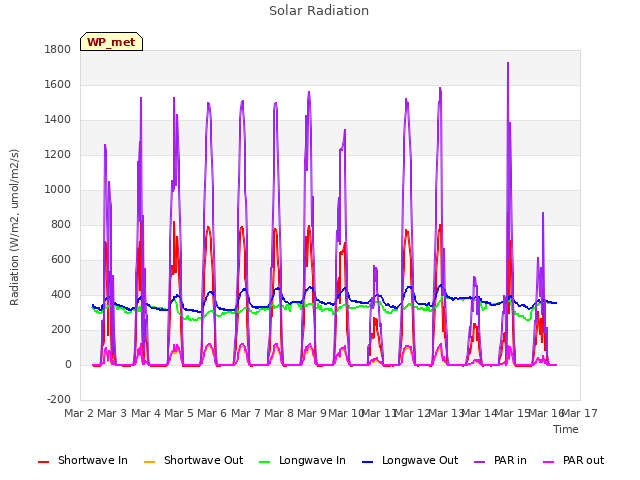Click the orange Shortwave Out legend swatch

pos(149,462)
